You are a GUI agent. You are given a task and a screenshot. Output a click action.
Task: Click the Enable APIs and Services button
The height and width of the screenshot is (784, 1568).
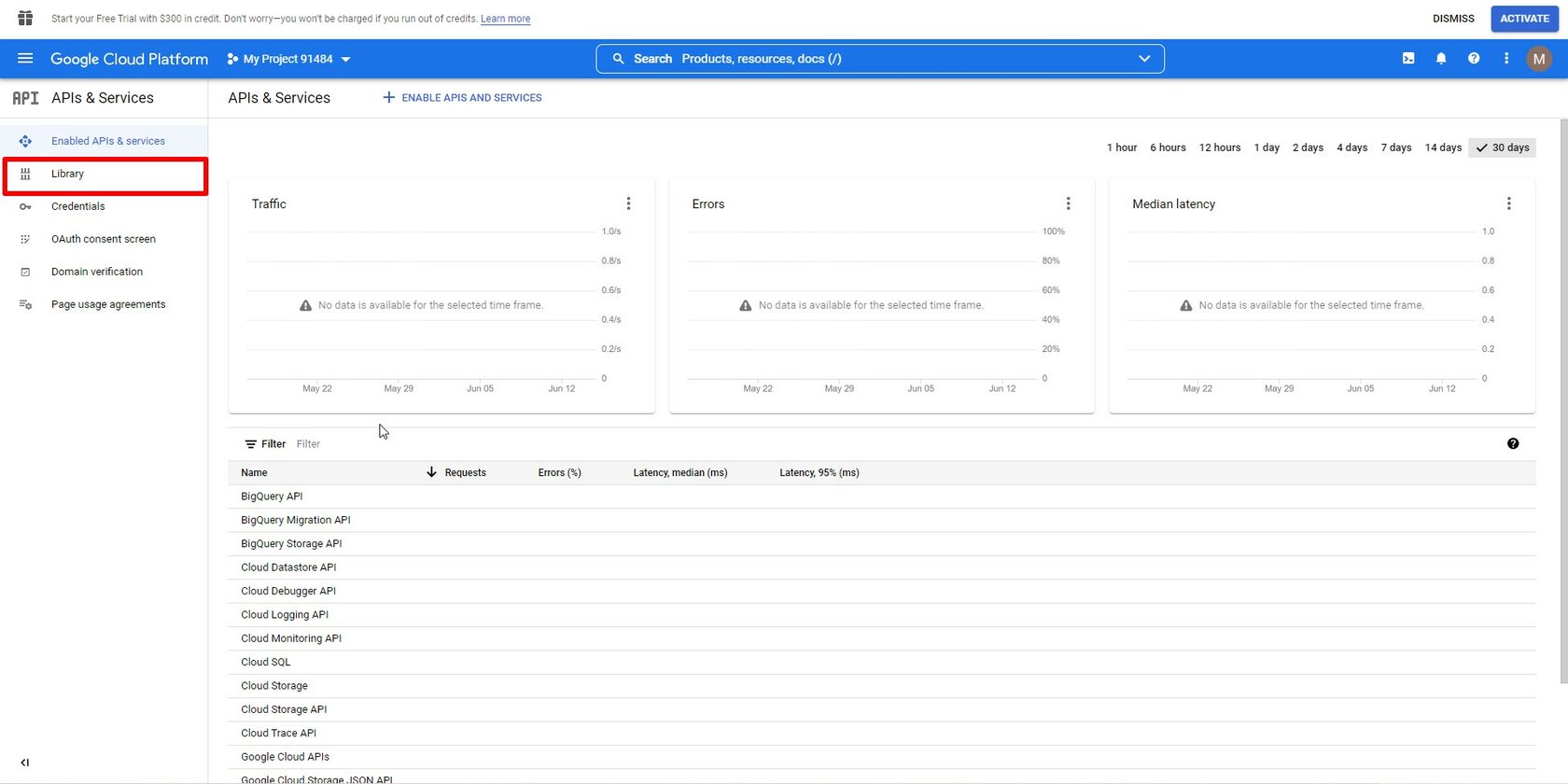pyautogui.click(x=462, y=97)
